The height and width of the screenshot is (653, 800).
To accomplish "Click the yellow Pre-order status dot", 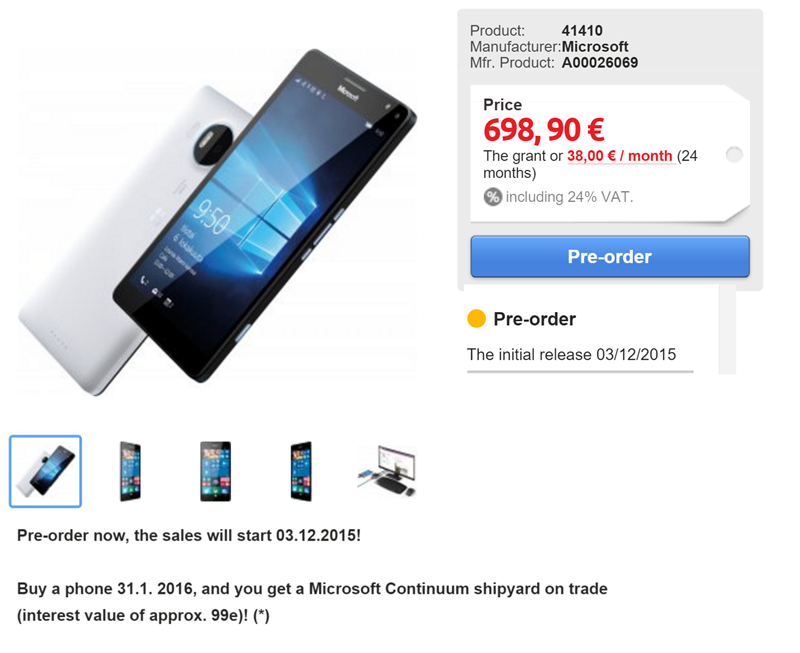I will click(476, 318).
